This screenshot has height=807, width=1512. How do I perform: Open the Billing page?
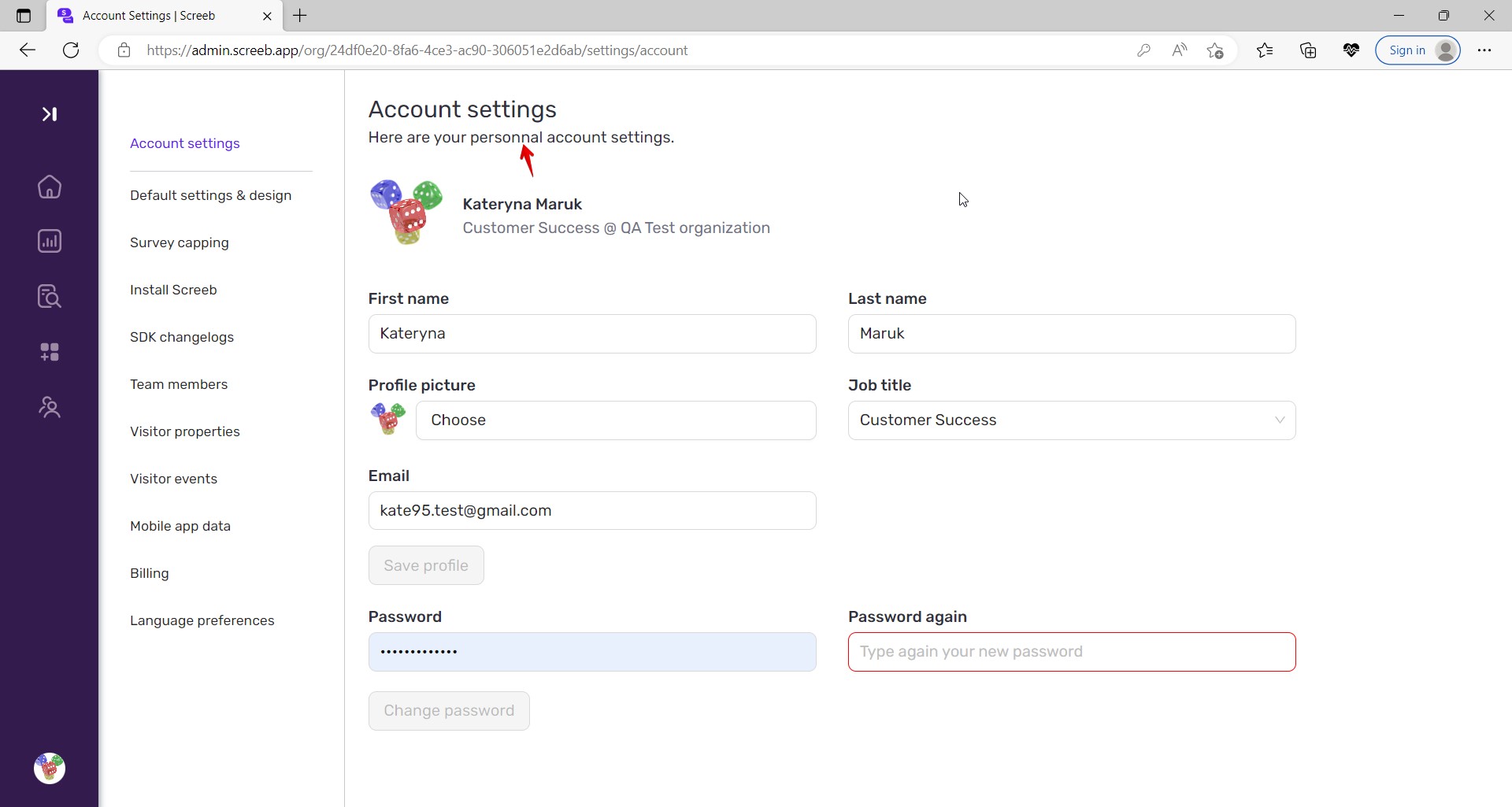click(150, 573)
